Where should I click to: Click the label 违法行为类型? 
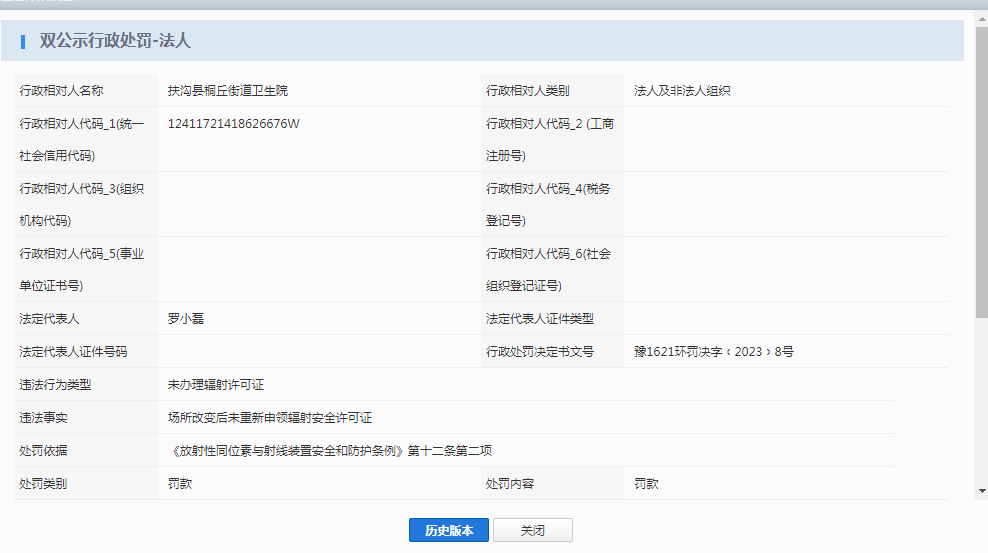coord(55,385)
